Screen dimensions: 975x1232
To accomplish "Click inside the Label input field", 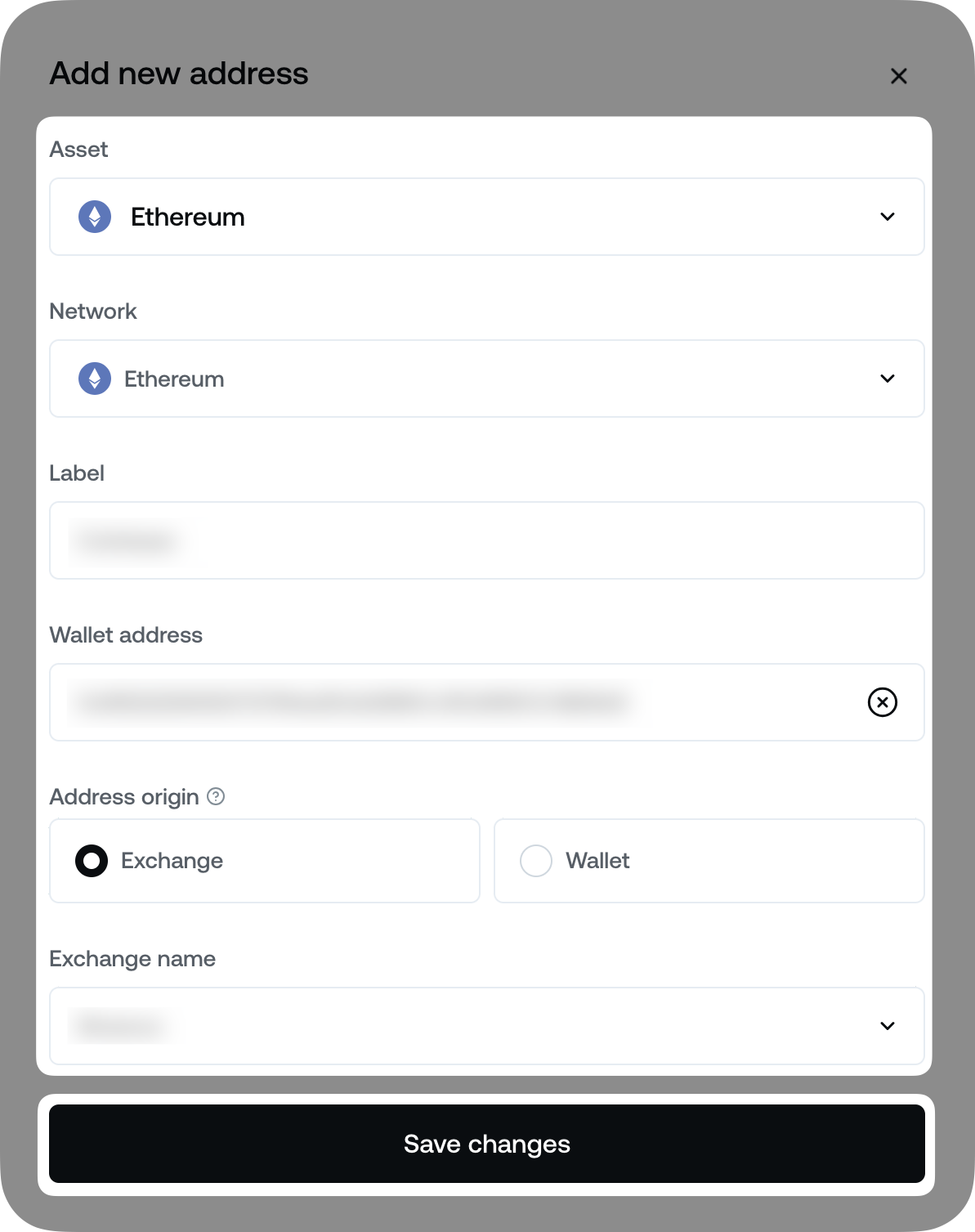I will tap(486, 540).
